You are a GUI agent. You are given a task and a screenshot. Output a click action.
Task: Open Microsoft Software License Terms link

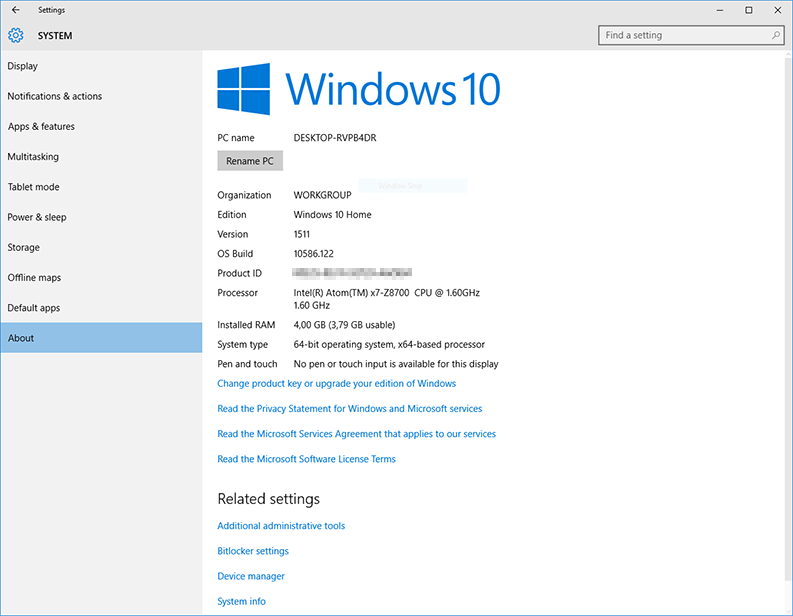tap(306, 459)
